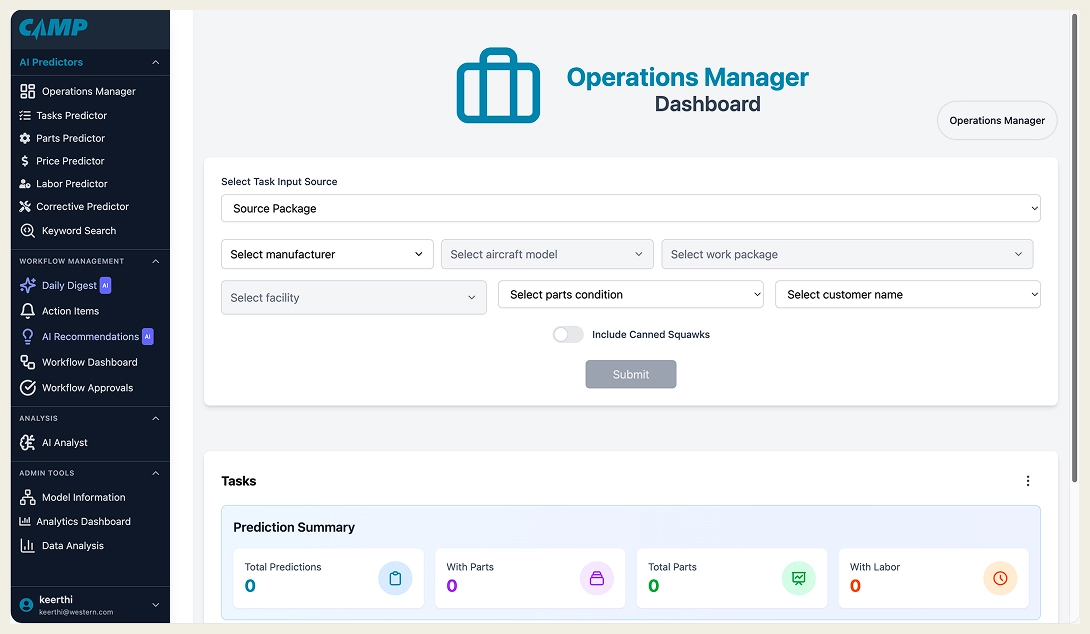
Task: Click the Operations Manager pill button
Action: [x=996, y=120]
